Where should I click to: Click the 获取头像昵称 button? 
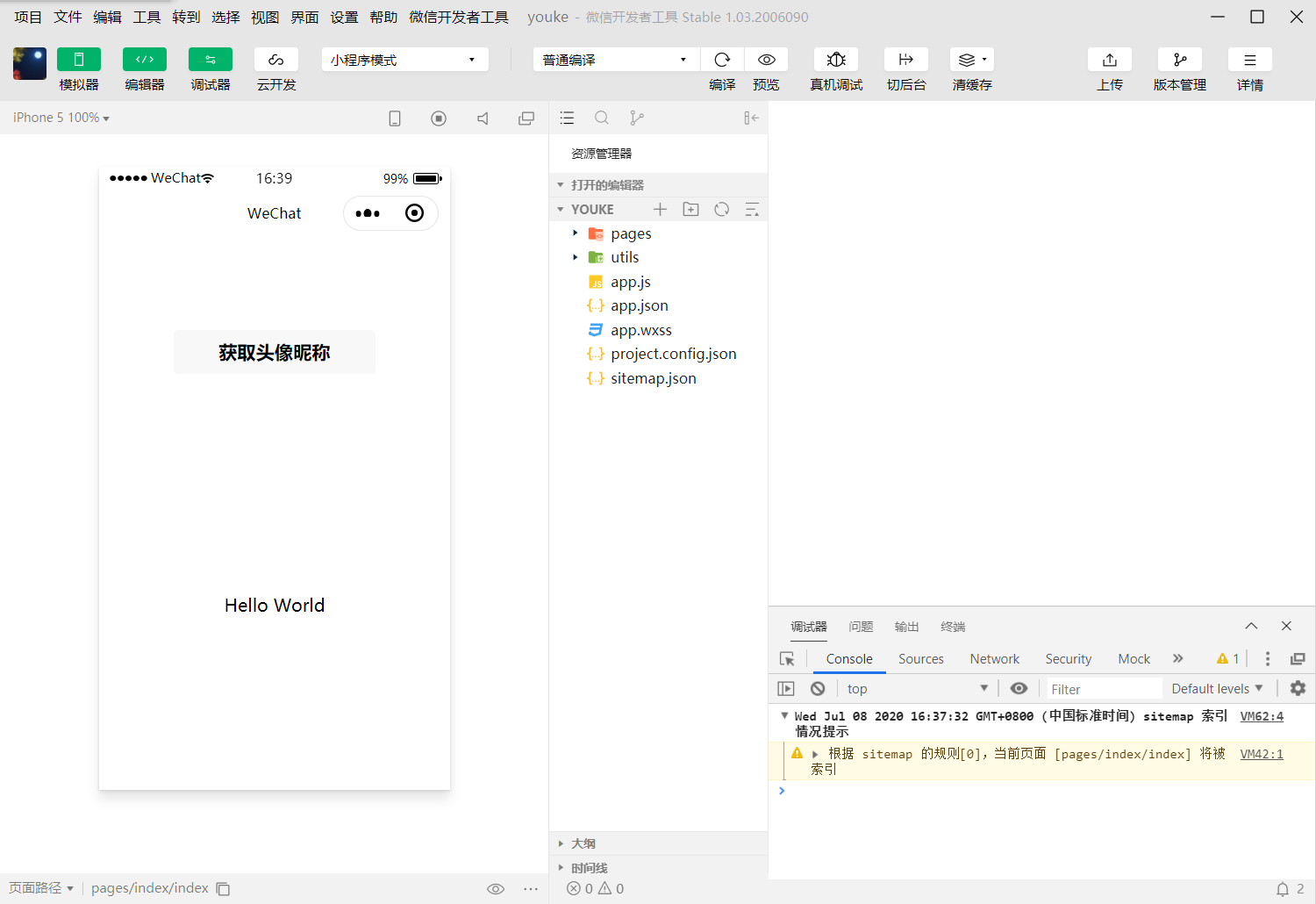(x=275, y=352)
